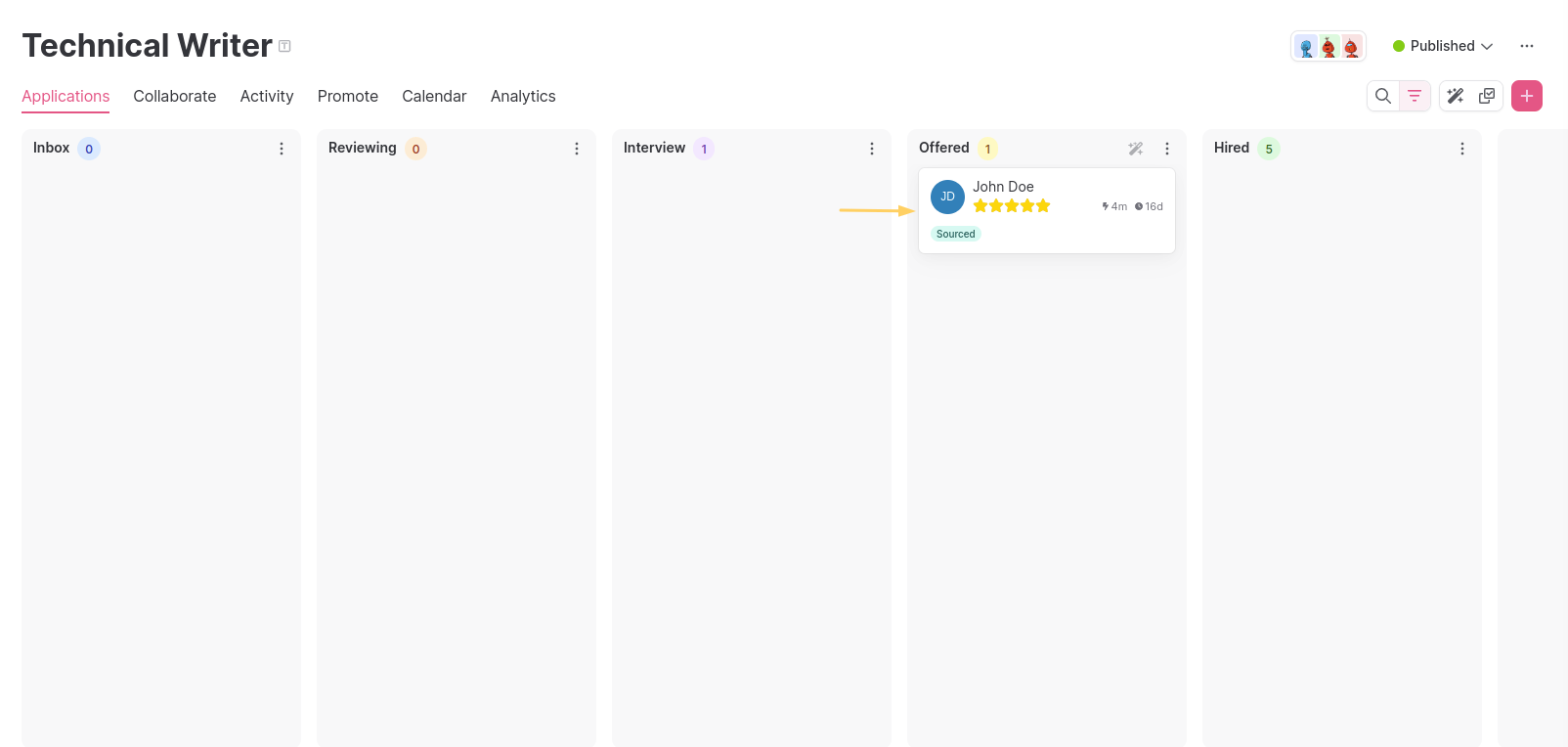
Task: Open Offered column options menu
Action: [x=1167, y=149]
